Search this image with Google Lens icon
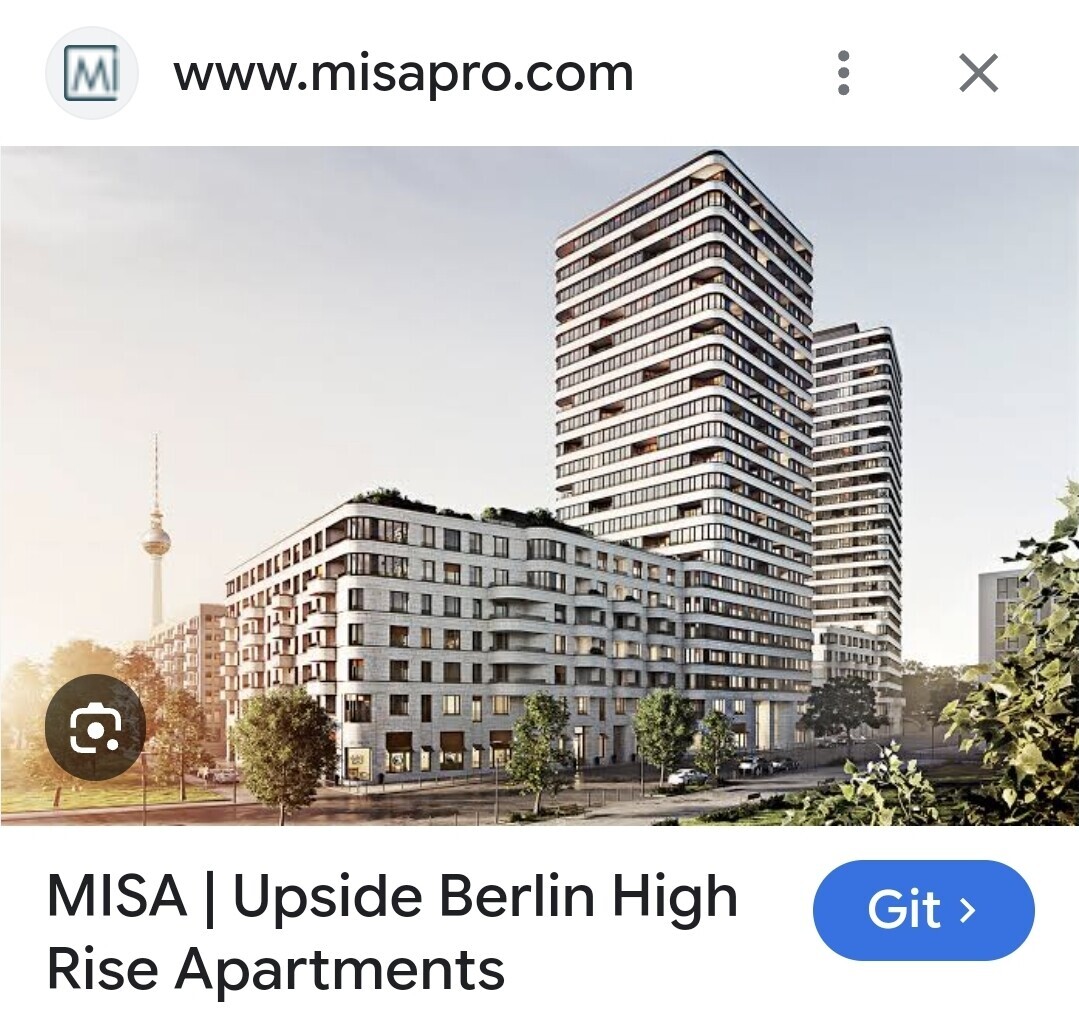Image resolution: width=1079 pixels, height=1014 pixels. (x=95, y=727)
